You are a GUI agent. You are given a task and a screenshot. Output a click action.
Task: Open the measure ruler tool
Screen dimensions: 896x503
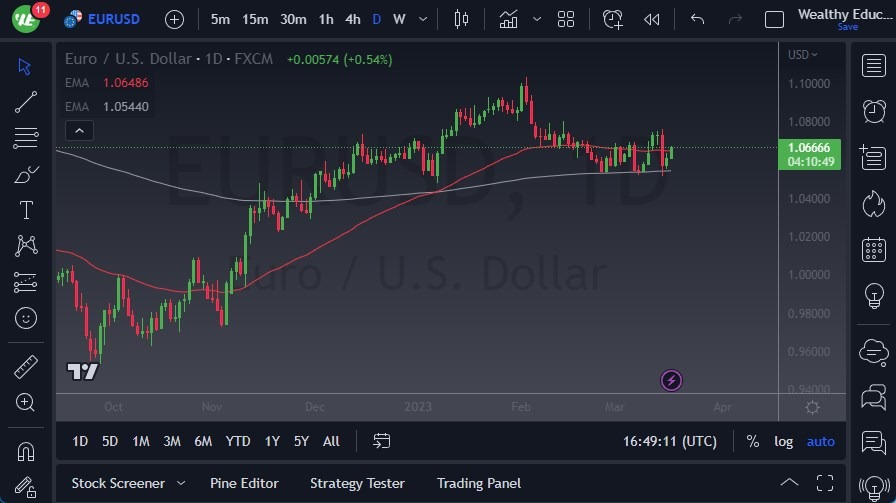[26, 367]
